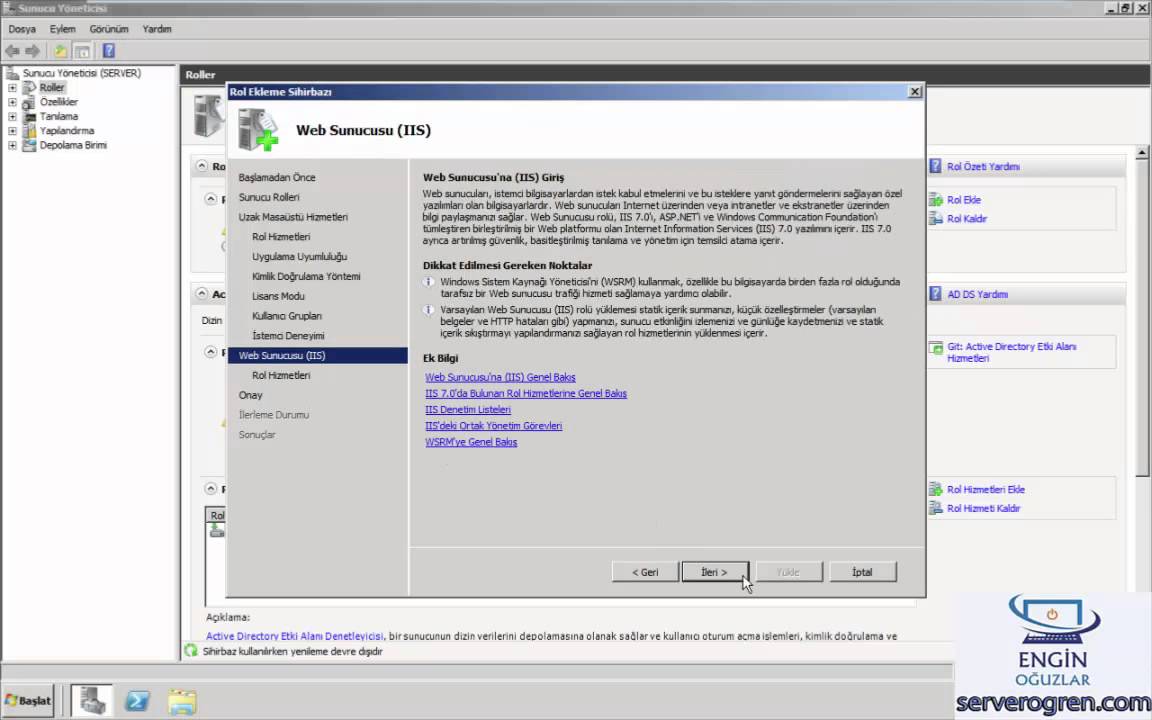Click the Depolama Birimi tree icon
Screen dimensions: 1152x720
29,145
